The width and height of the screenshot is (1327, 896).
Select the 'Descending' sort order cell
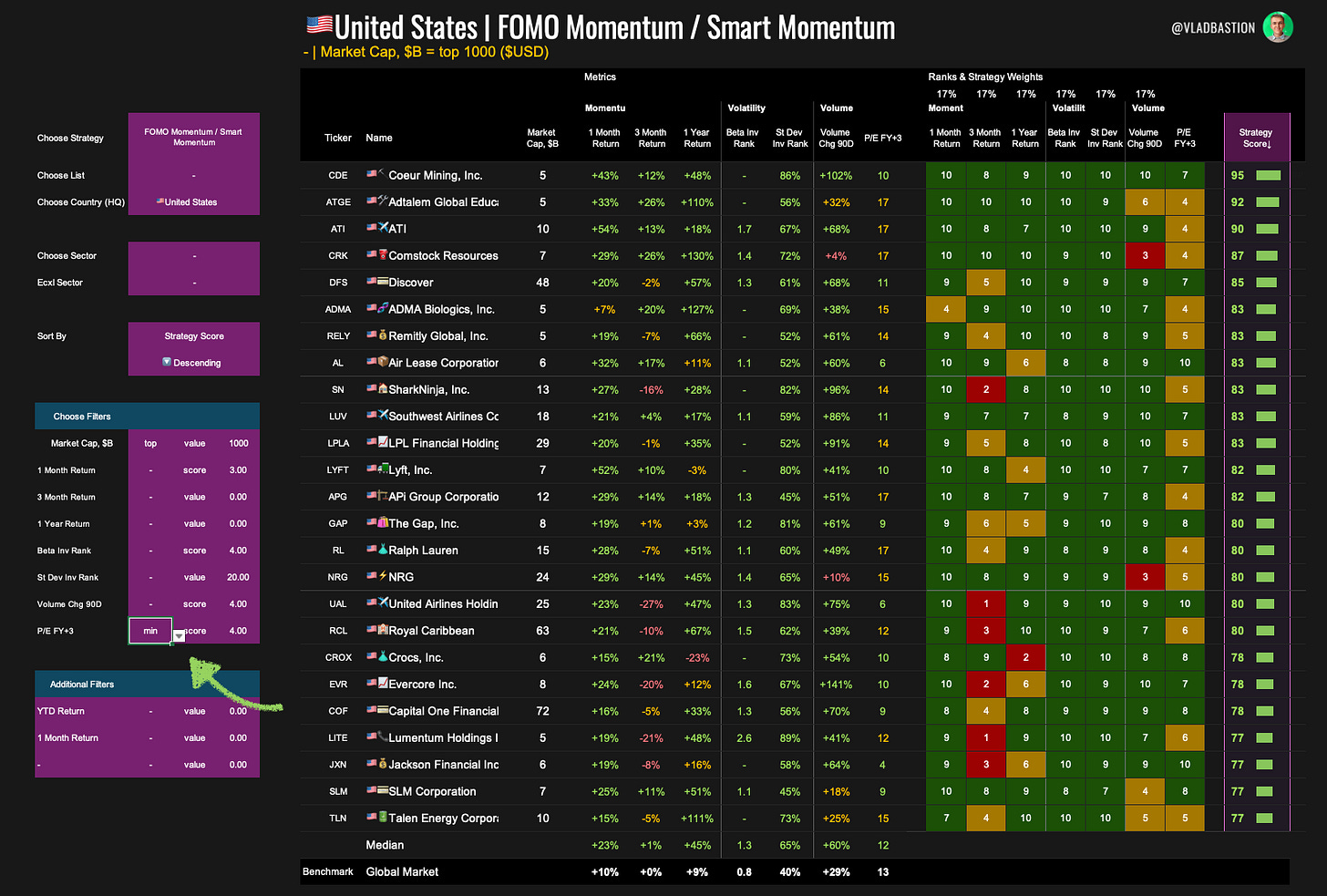[193, 363]
